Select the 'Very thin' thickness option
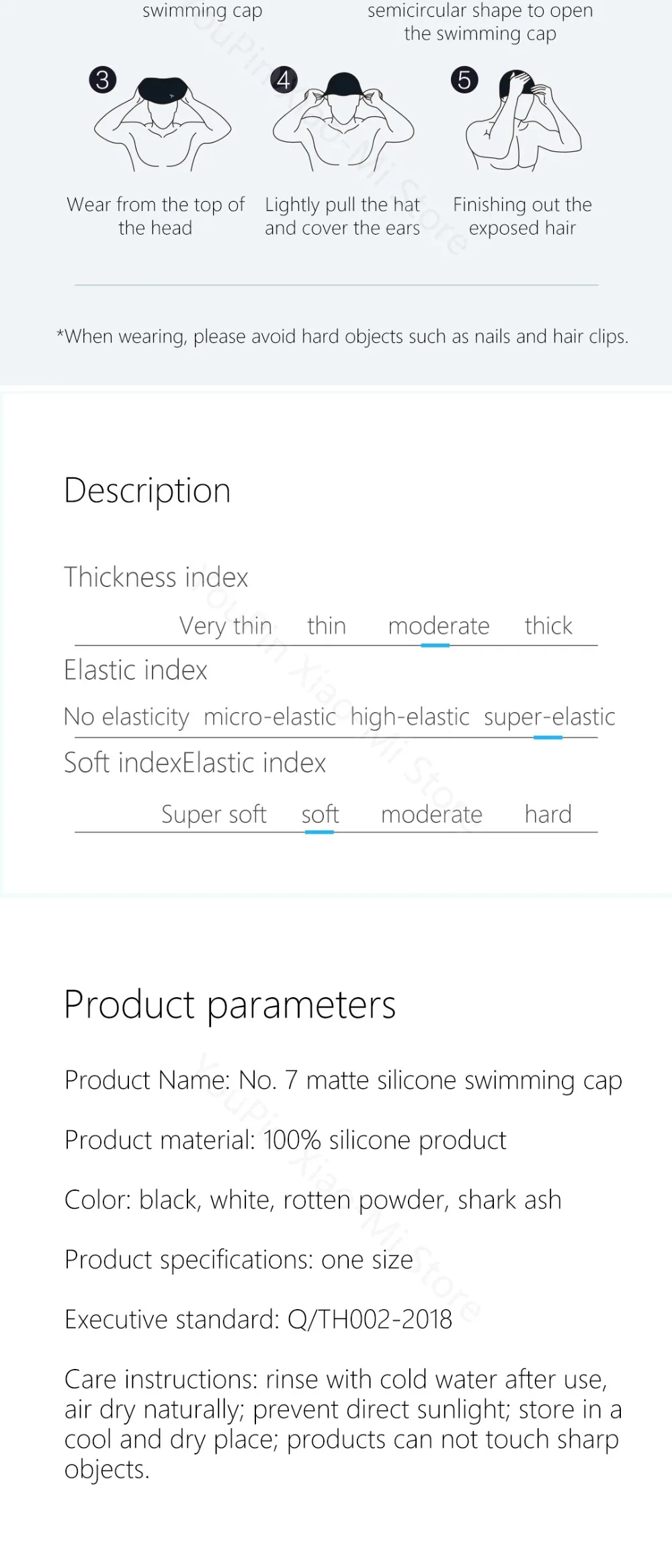The height and width of the screenshot is (1568, 672). pyautogui.click(x=226, y=626)
